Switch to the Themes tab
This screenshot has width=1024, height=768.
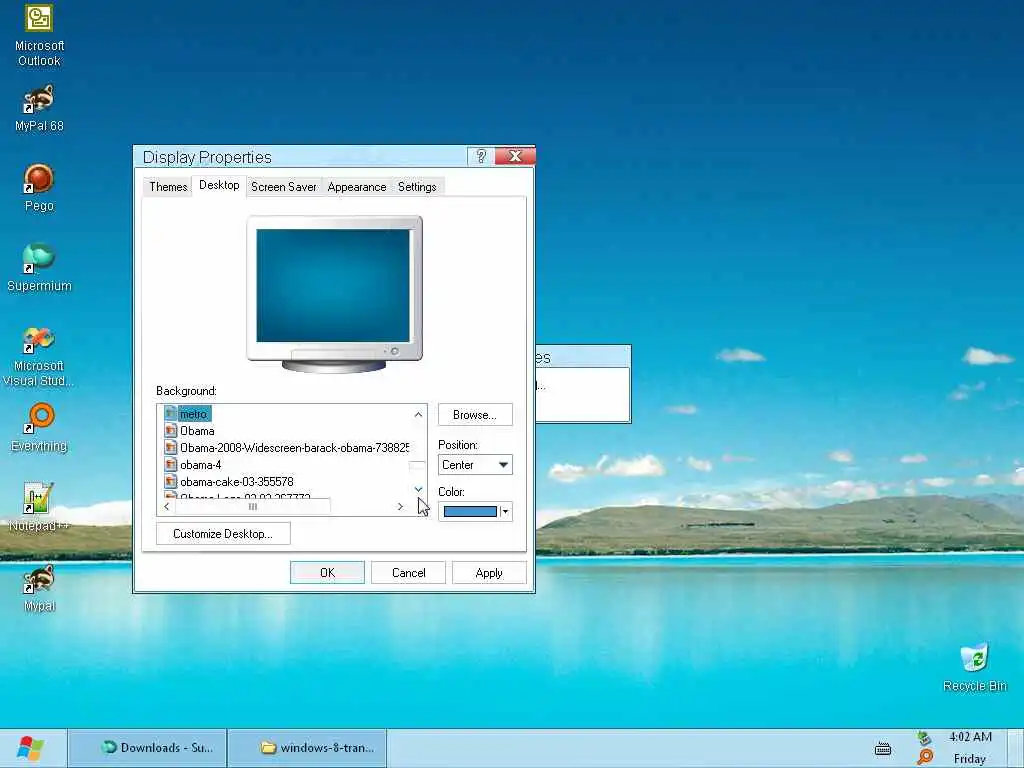pyautogui.click(x=168, y=187)
